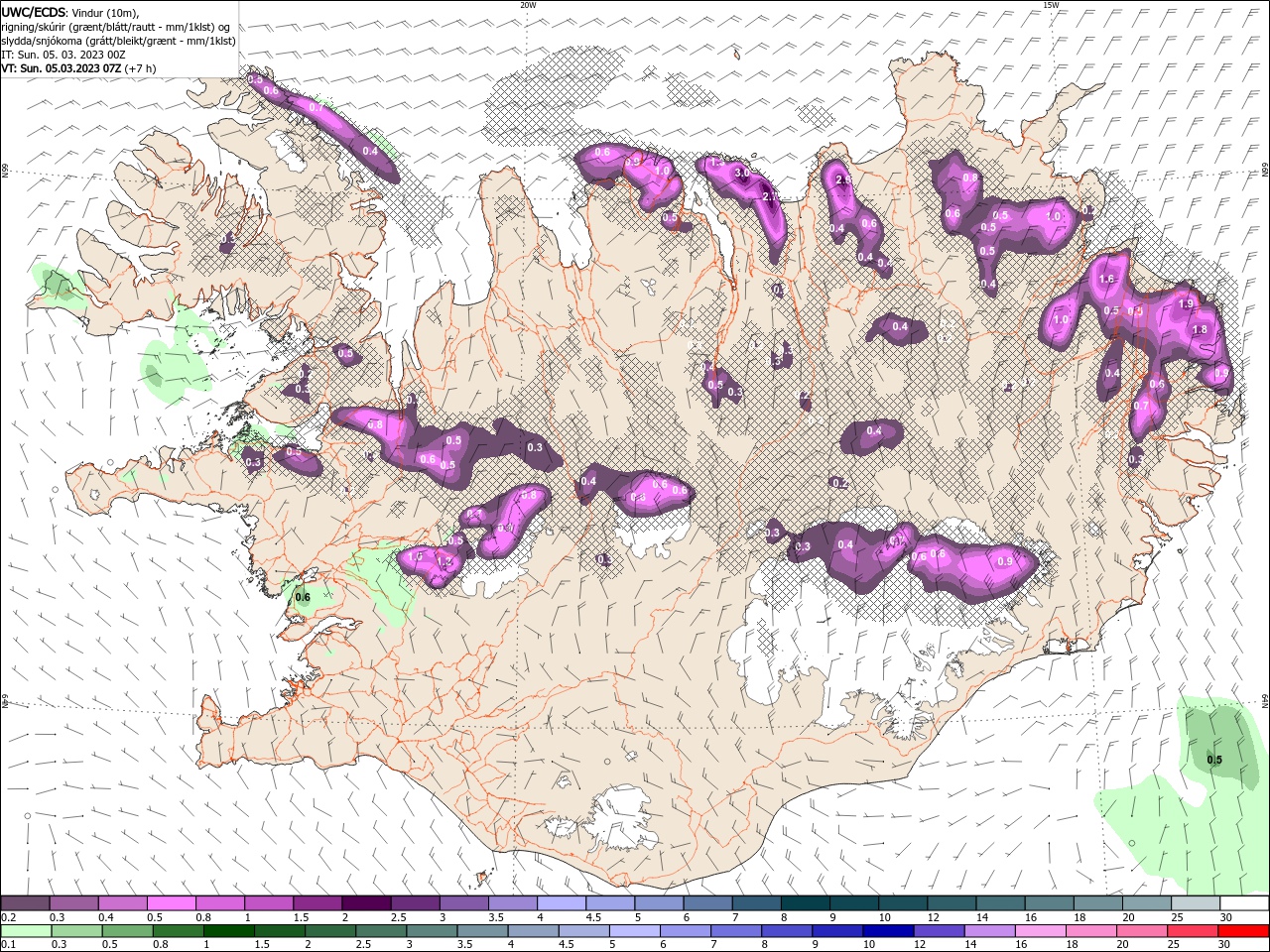
Task: Click the '0.1' label under the lower legend
Action: coord(9,945)
